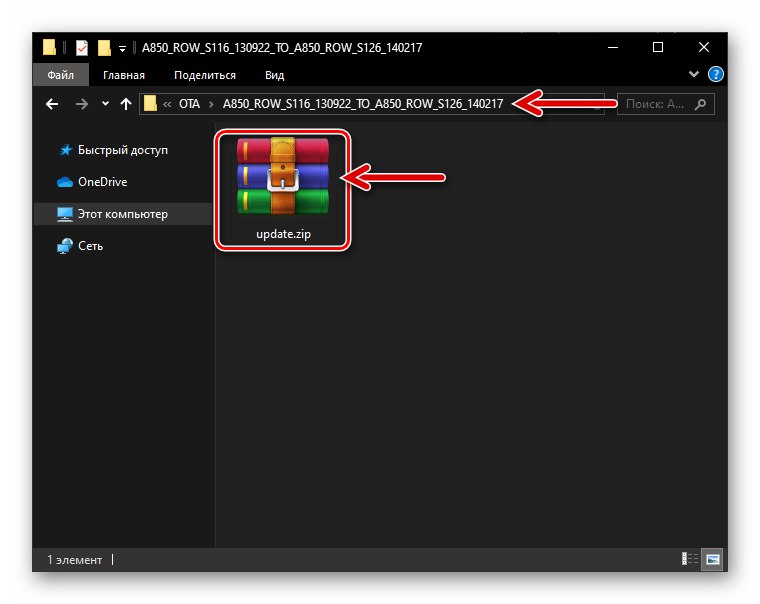The width and height of the screenshot is (760, 604).
Task: Maximize the Explorer window
Action: (x=658, y=48)
